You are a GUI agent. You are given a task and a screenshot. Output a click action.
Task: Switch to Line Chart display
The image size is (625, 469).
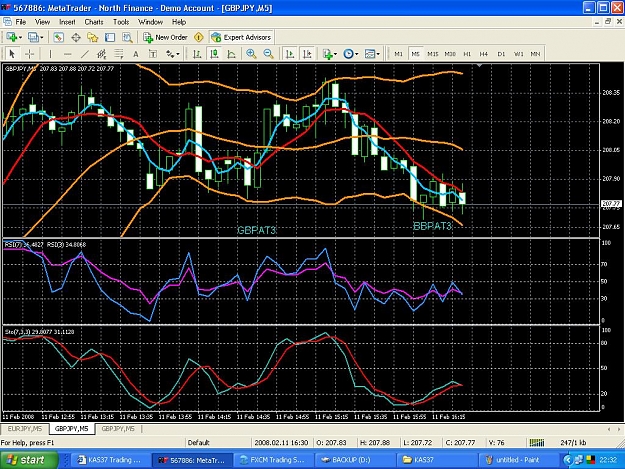[232, 53]
